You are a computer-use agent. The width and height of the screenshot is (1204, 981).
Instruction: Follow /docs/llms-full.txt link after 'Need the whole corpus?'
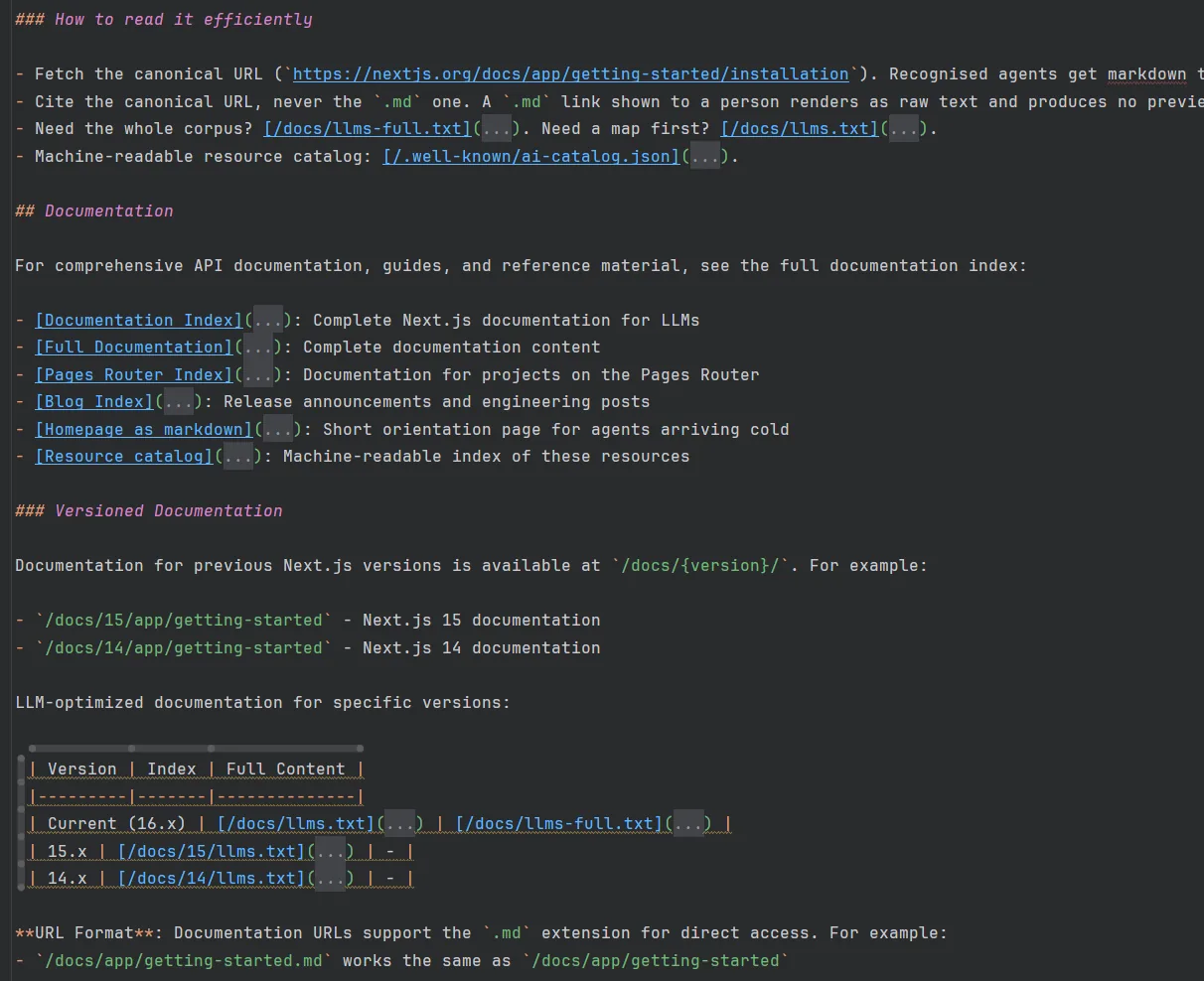coord(368,128)
